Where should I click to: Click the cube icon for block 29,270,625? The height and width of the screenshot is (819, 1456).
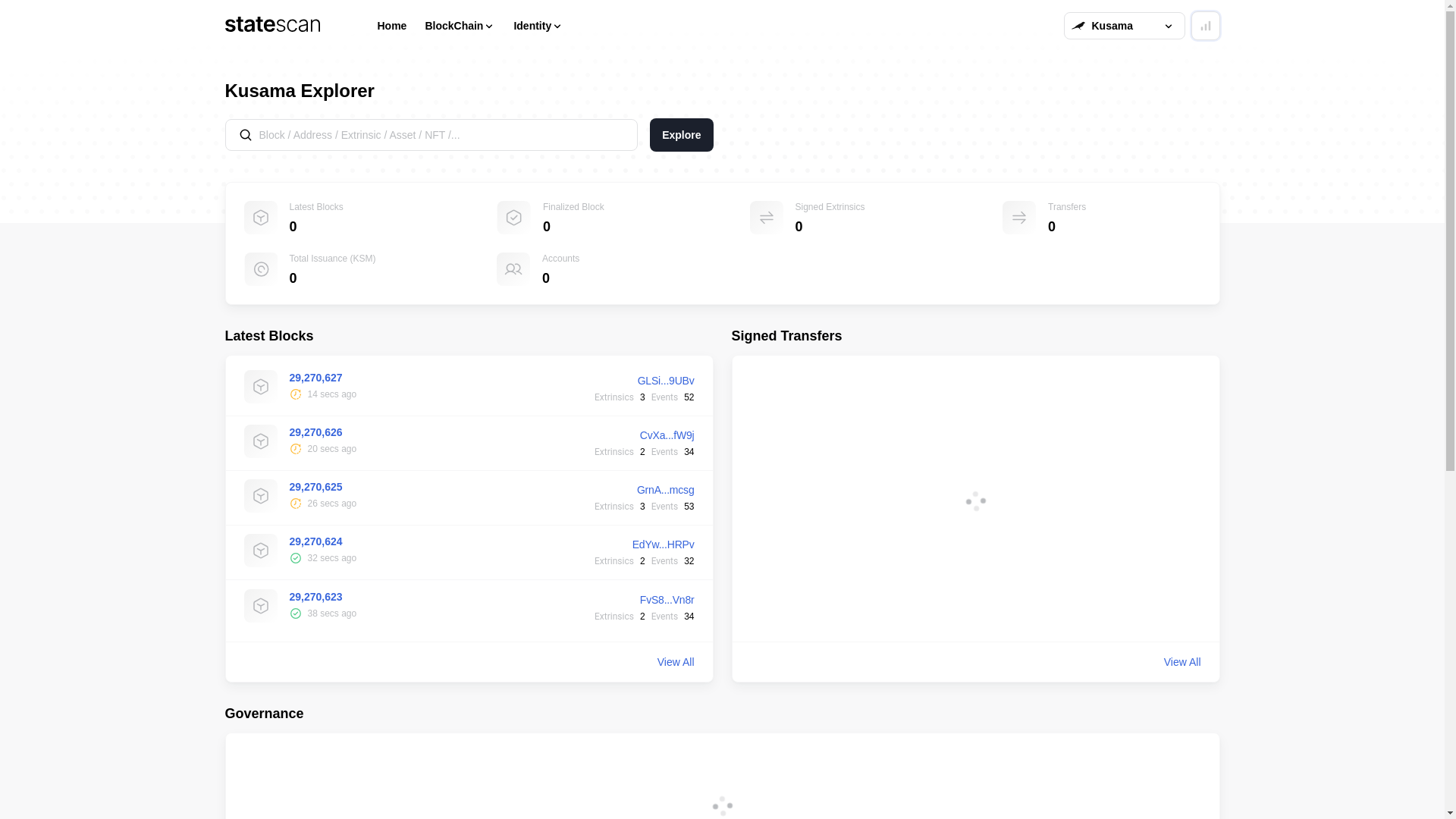(260, 496)
